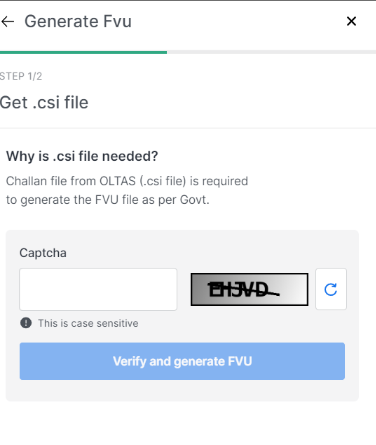
Task: Click the This is case sensitive hint
Action: [88, 323]
